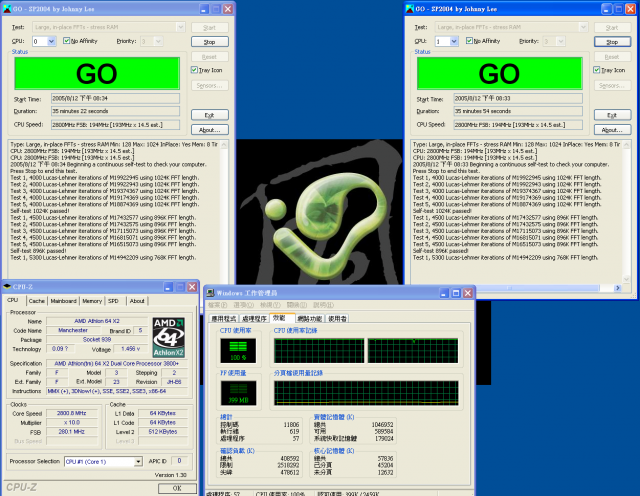This screenshot has width=640, height=496.
Task: Click the first CPU usage history graph
Action: point(319,351)
